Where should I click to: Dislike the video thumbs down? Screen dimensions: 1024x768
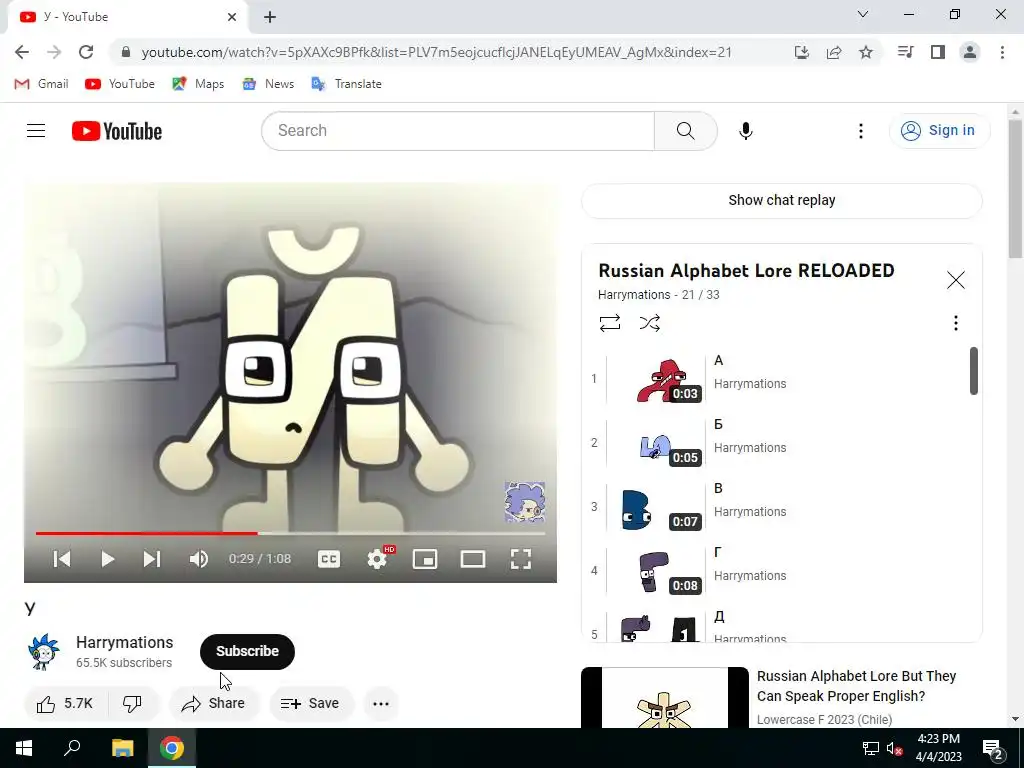coord(133,703)
